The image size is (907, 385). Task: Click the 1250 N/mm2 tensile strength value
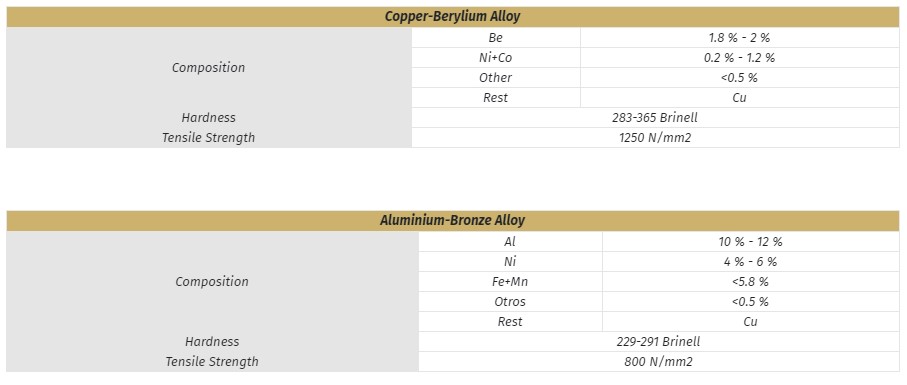(655, 138)
